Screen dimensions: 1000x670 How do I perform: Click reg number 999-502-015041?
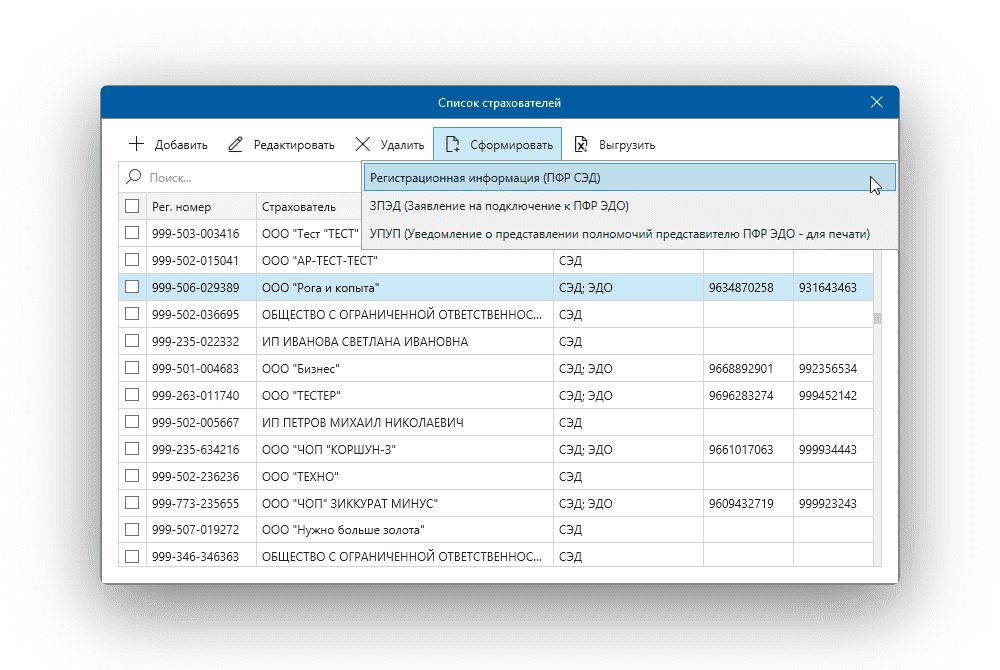tap(195, 260)
